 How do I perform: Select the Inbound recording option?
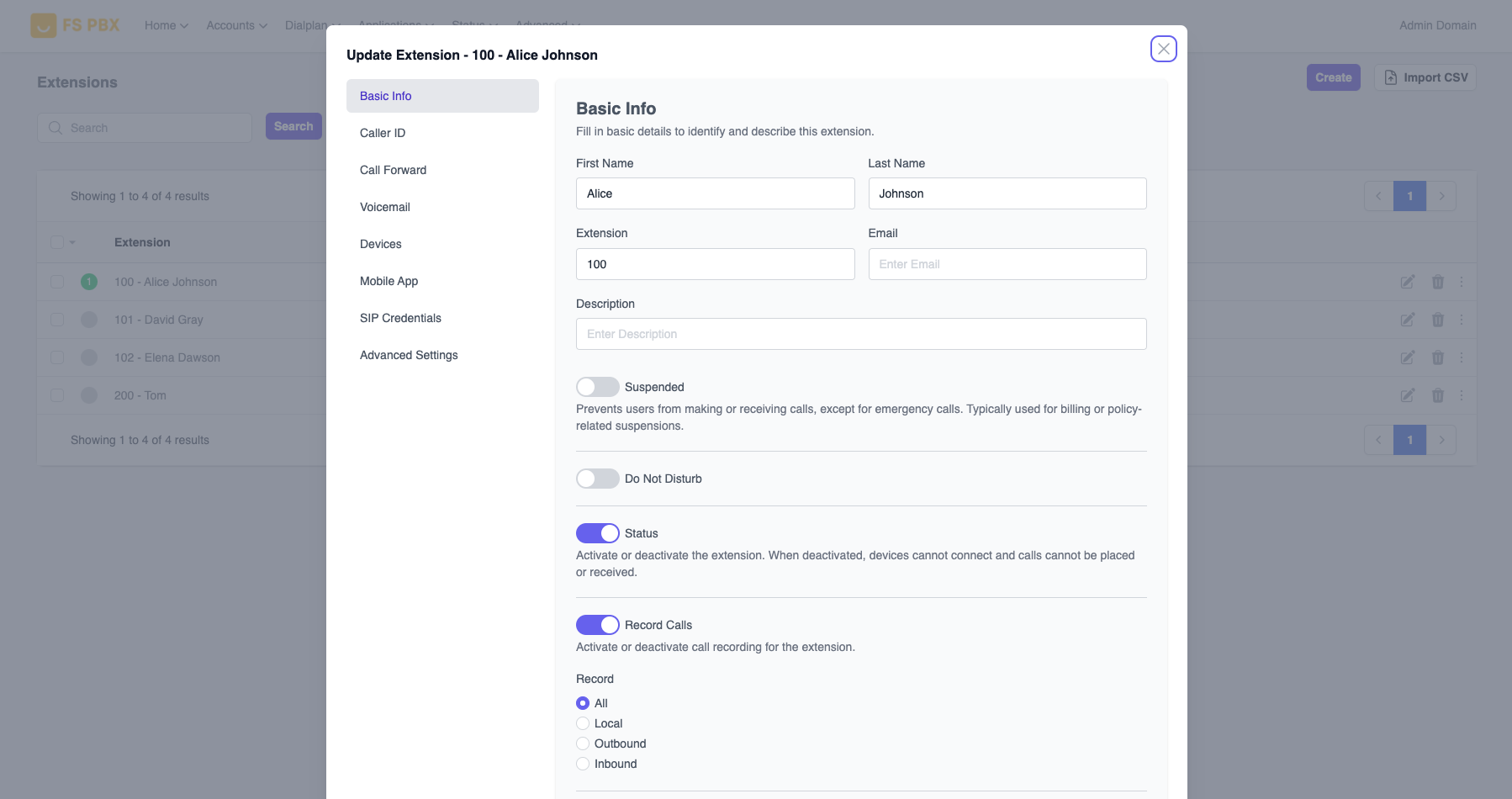(583, 764)
